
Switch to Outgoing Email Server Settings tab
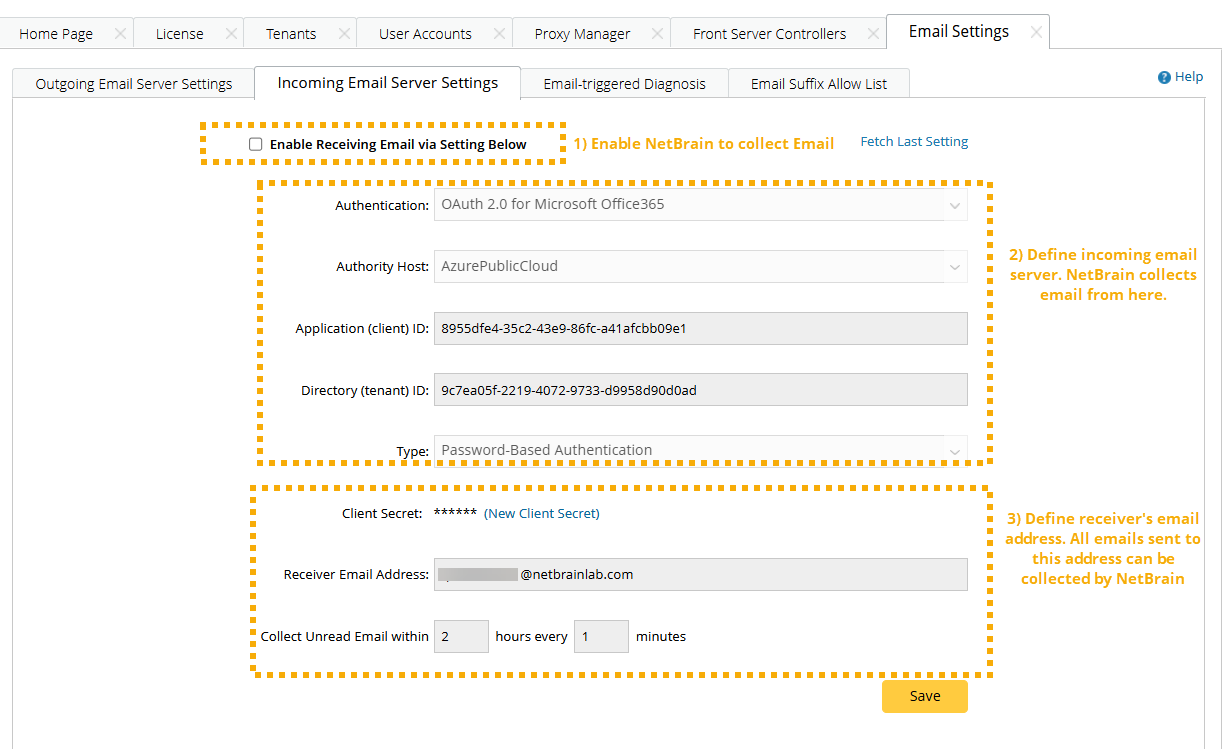pos(134,84)
